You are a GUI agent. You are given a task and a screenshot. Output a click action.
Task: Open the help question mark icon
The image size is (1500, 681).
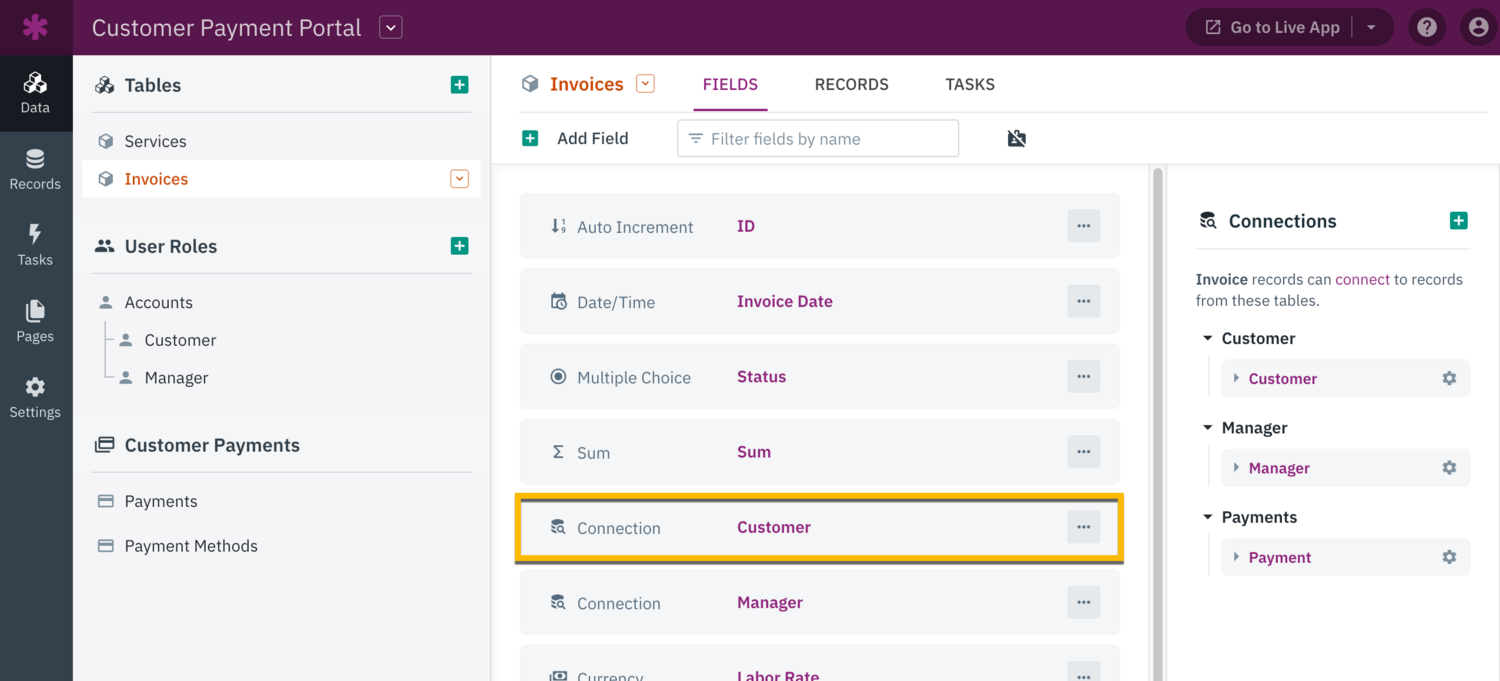(x=1427, y=27)
